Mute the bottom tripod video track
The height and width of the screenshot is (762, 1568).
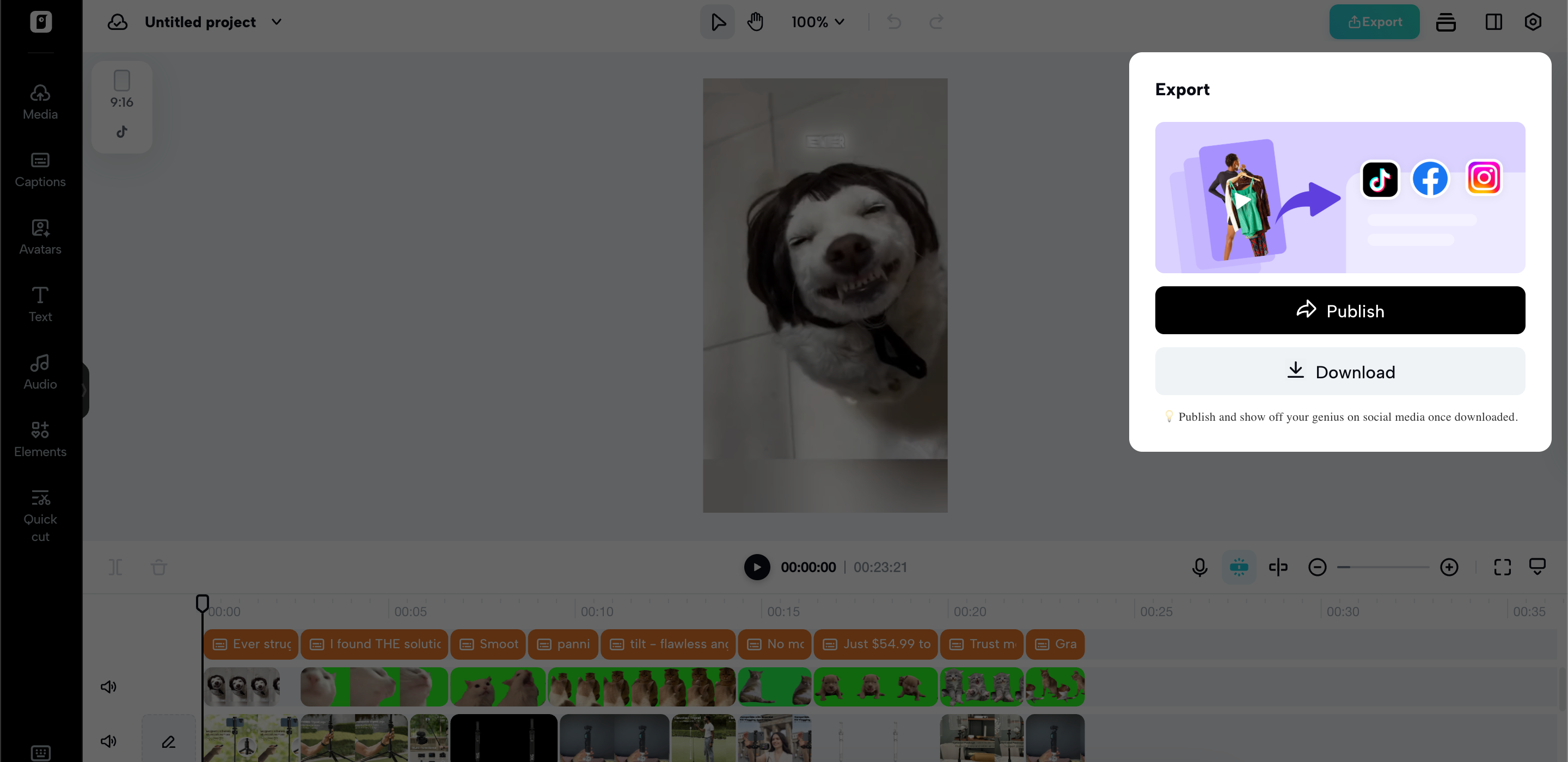click(108, 741)
